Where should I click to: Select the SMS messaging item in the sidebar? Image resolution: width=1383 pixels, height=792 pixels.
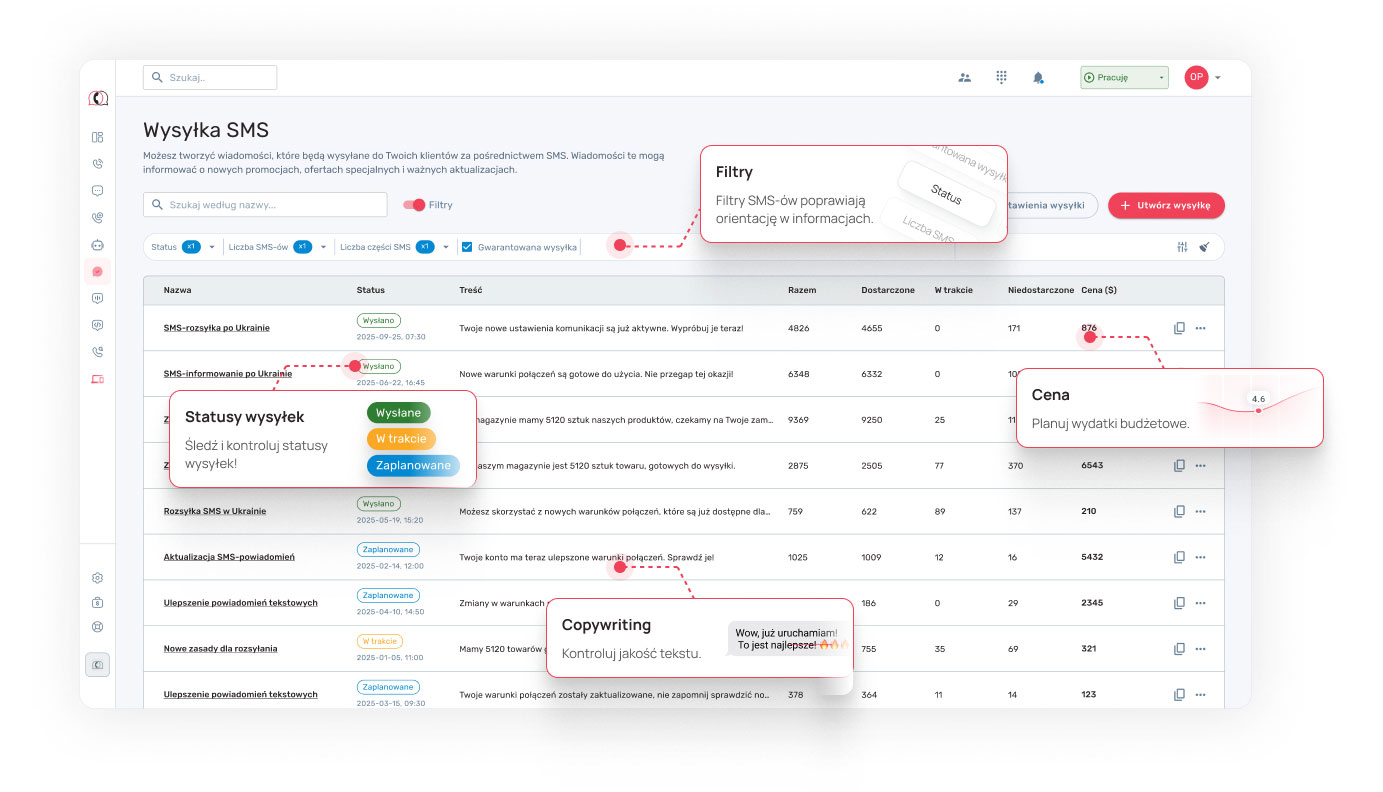98,271
